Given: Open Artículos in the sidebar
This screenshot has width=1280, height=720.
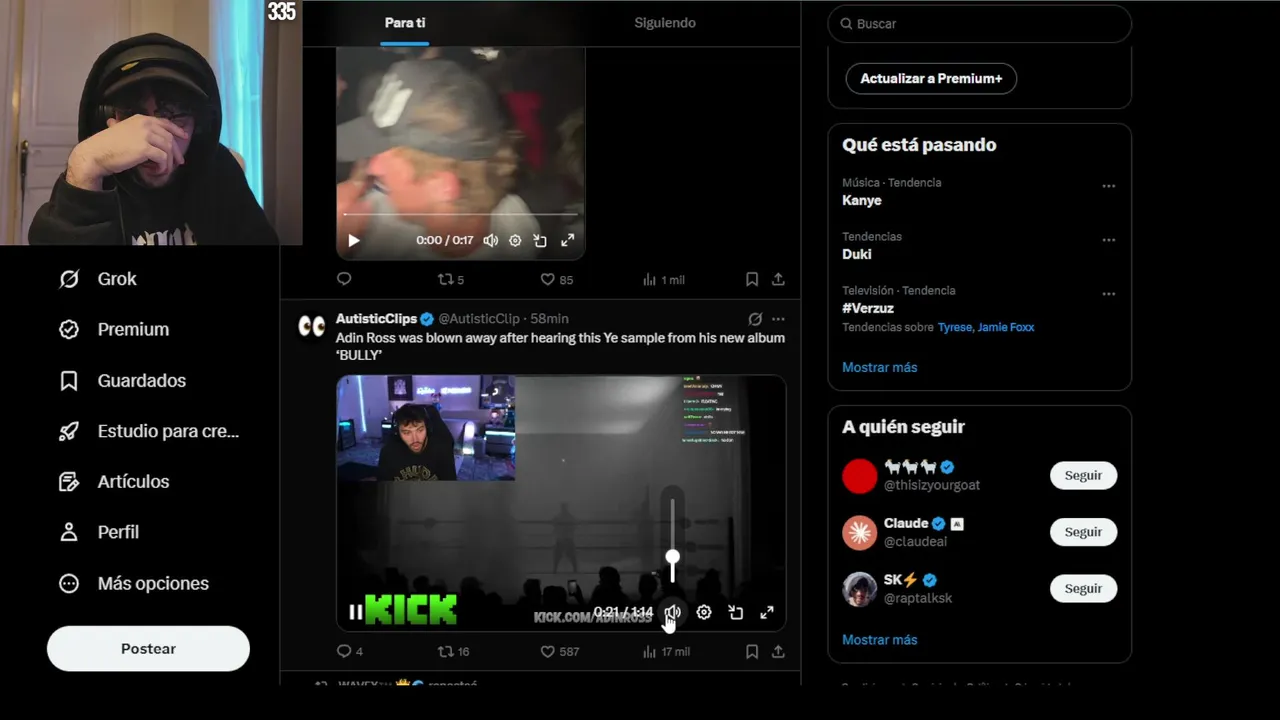Looking at the screenshot, I should tap(114, 481).
